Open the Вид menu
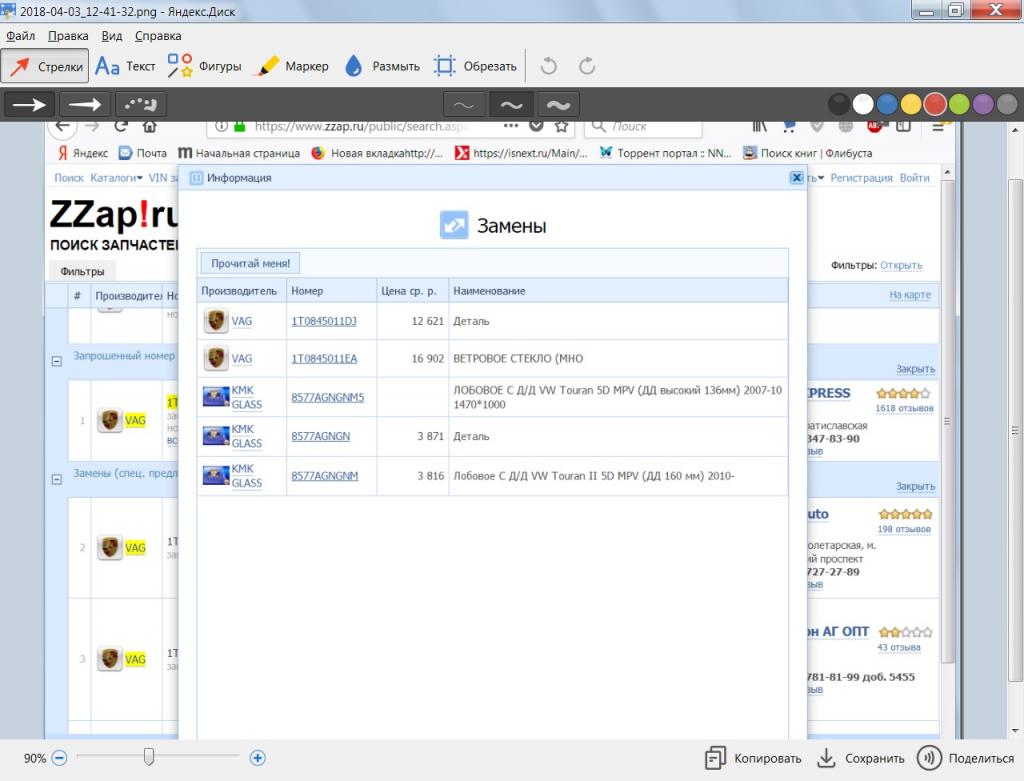Image resolution: width=1024 pixels, height=781 pixels. pos(112,36)
